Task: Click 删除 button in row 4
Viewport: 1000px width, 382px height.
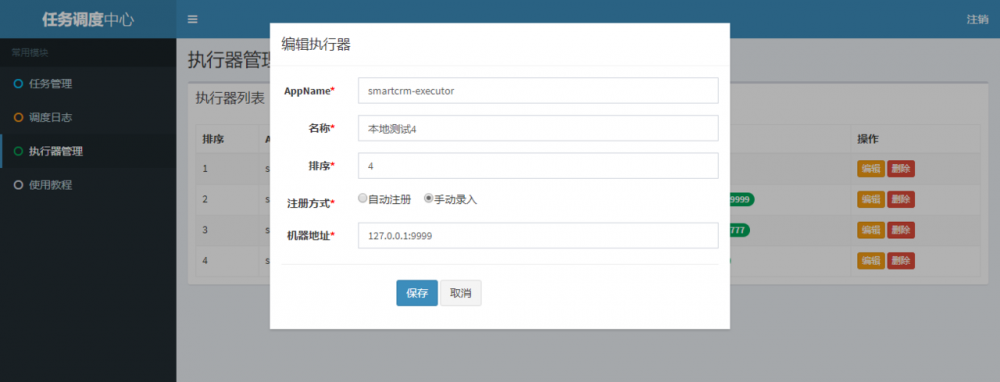Action: pyautogui.click(x=901, y=261)
